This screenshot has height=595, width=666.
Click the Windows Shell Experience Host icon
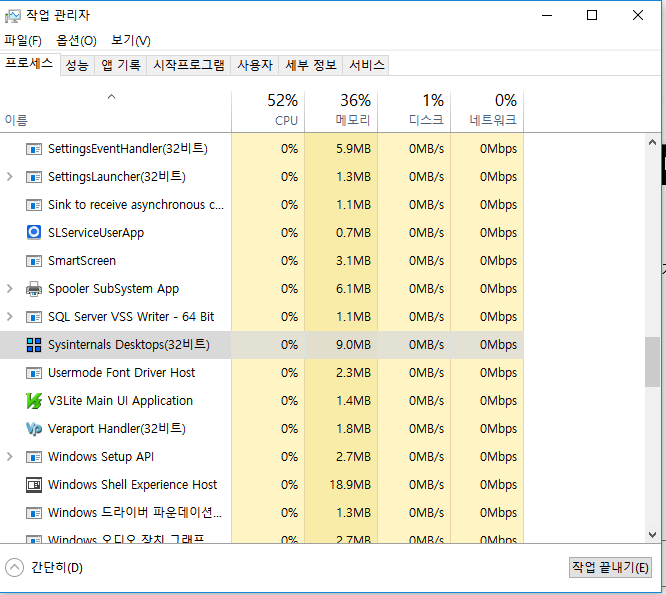point(33,485)
